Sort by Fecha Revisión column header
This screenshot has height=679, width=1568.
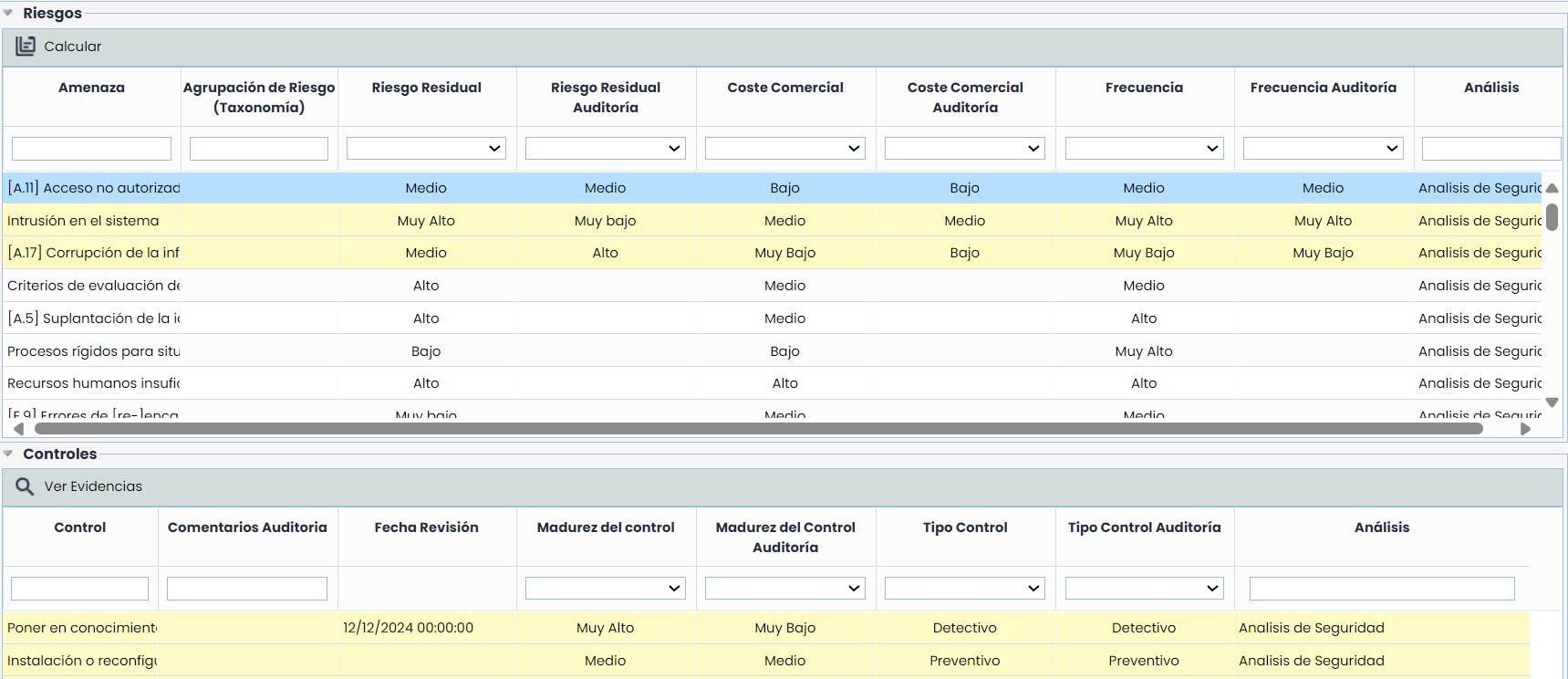tap(426, 528)
